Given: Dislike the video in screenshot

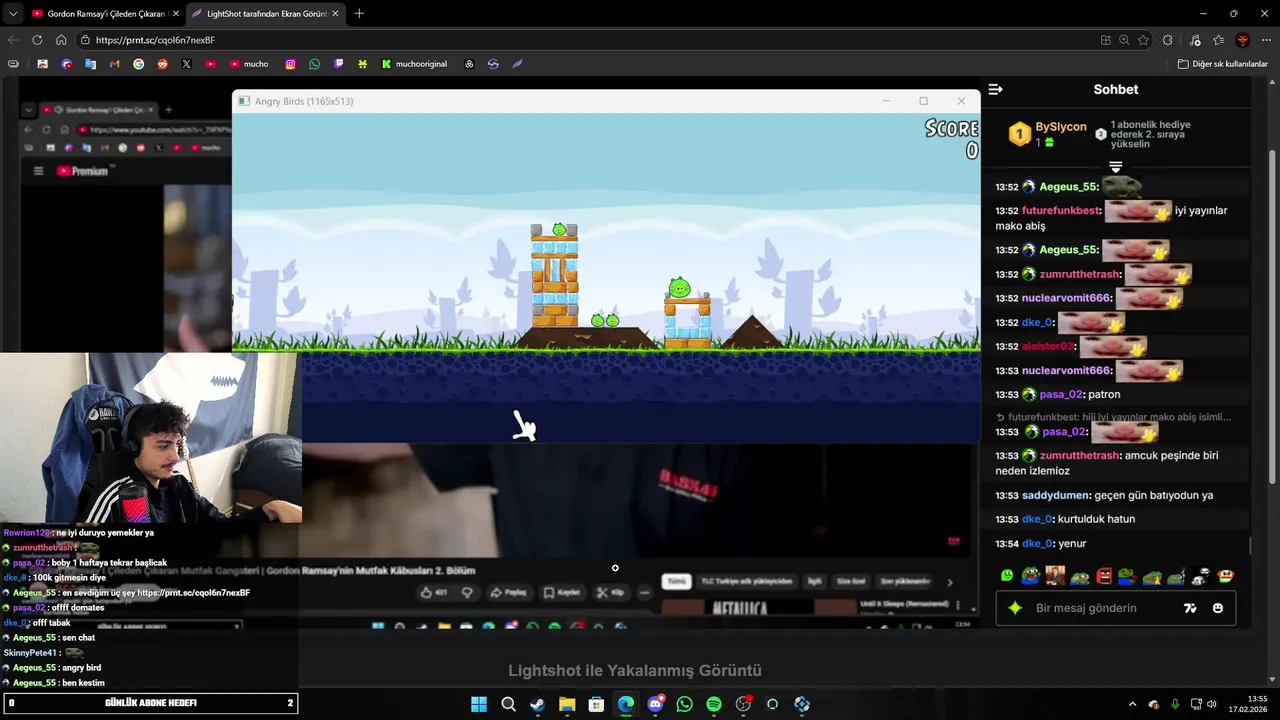Looking at the screenshot, I should click(x=467, y=592).
